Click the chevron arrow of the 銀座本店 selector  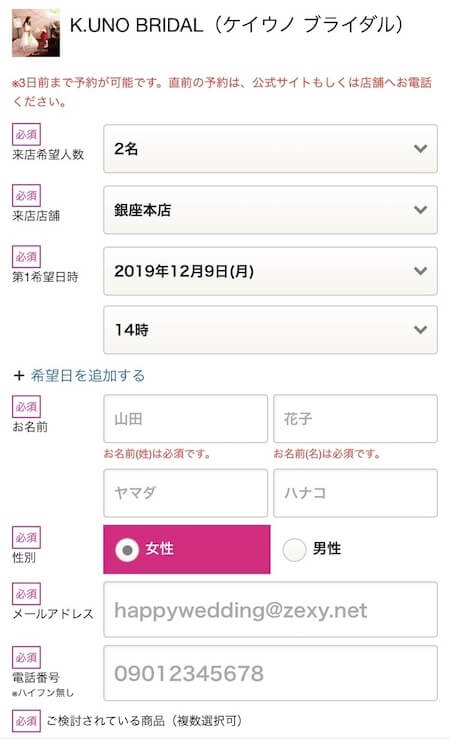(420, 210)
